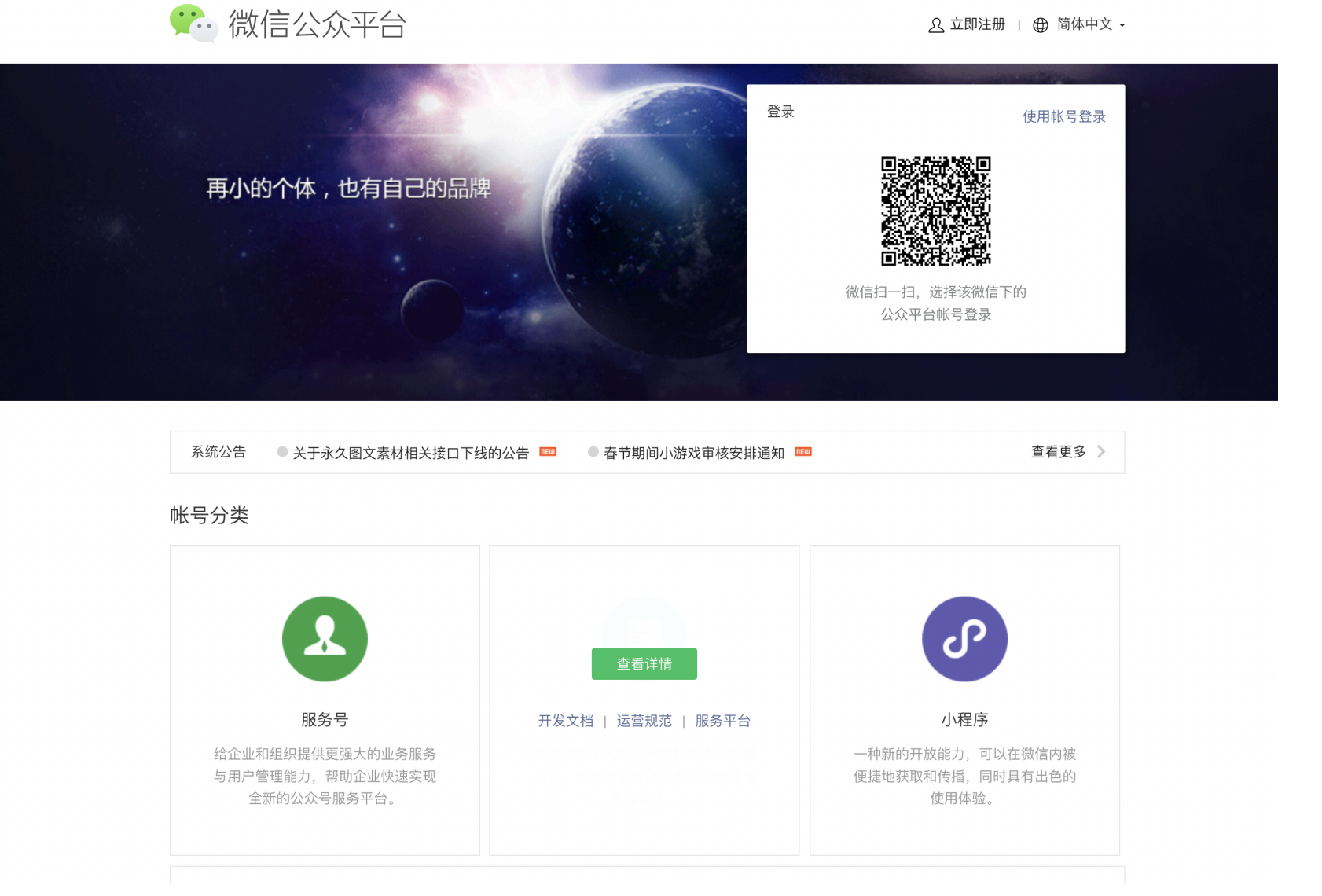This screenshot has width=1322, height=896.
Task: Click the 登录 heading in login panel
Action: coord(780,112)
